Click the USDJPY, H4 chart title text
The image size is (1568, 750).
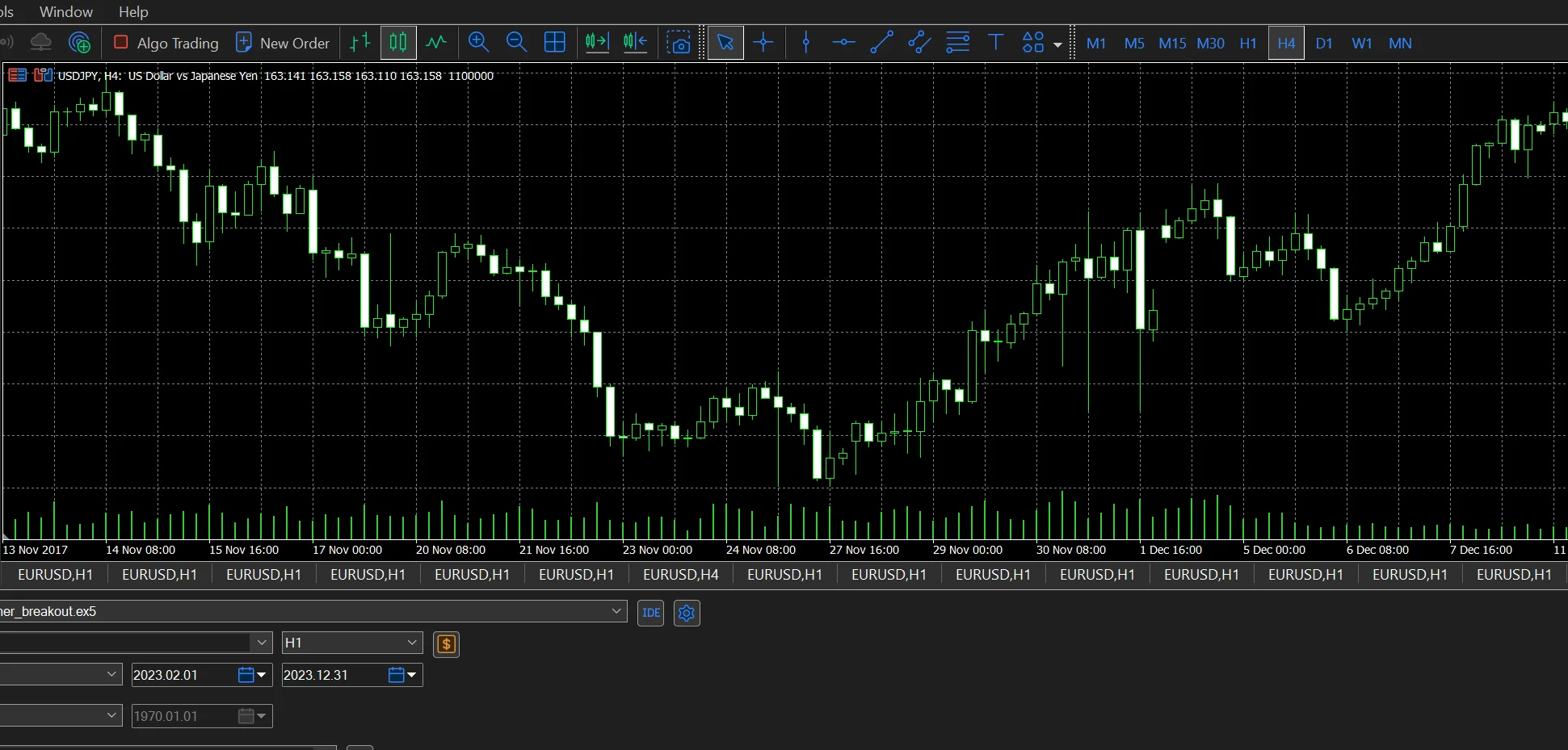pos(90,76)
